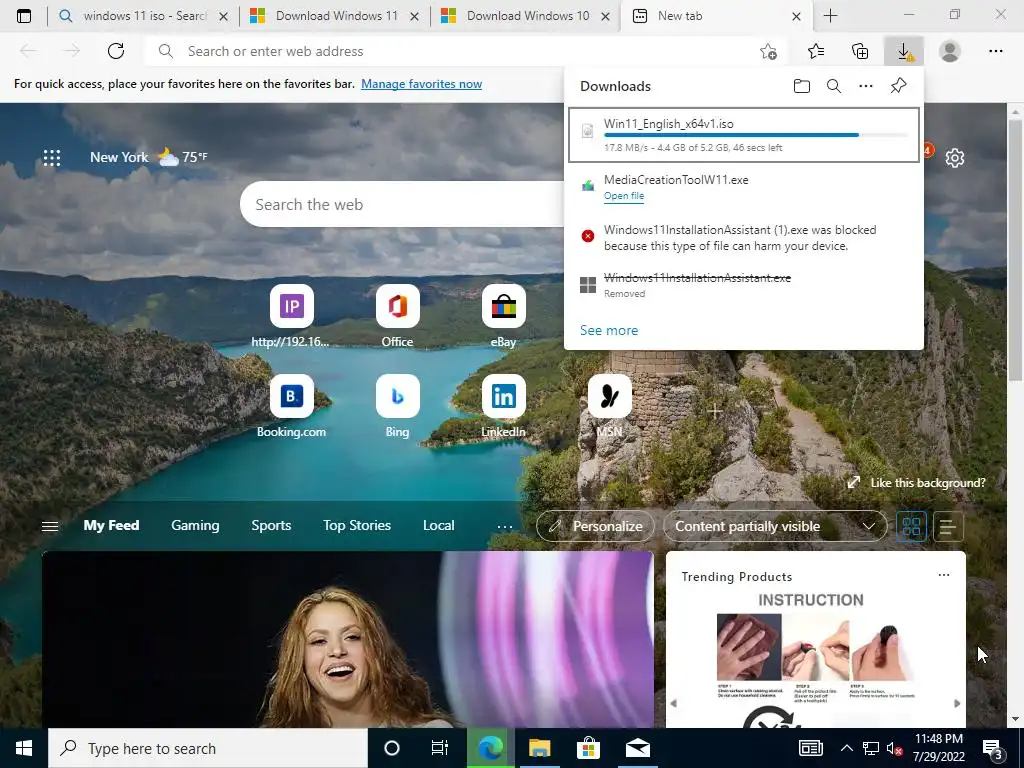This screenshot has width=1024, height=768.
Task: Select the Top Stories feed tab
Action: pyautogui.click(x=357, y=526)
